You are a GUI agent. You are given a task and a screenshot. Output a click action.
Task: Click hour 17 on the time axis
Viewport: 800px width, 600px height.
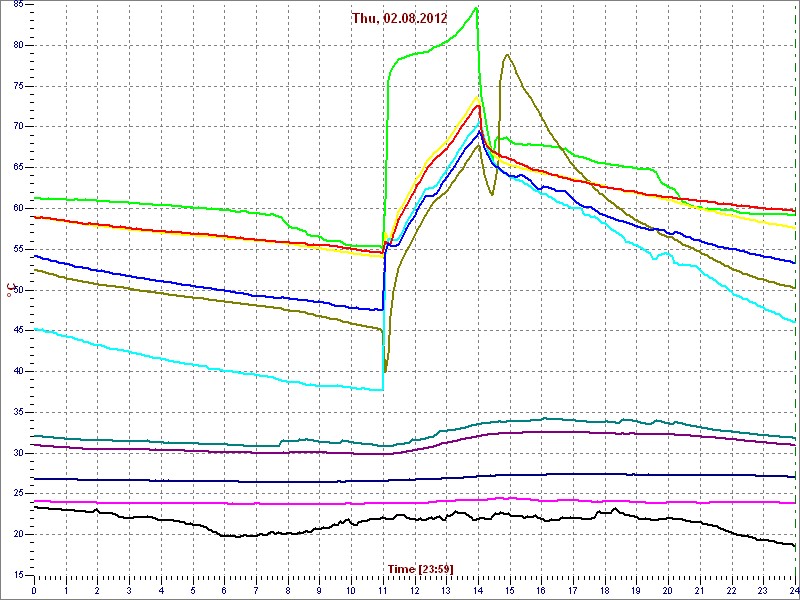pos(573,590)
